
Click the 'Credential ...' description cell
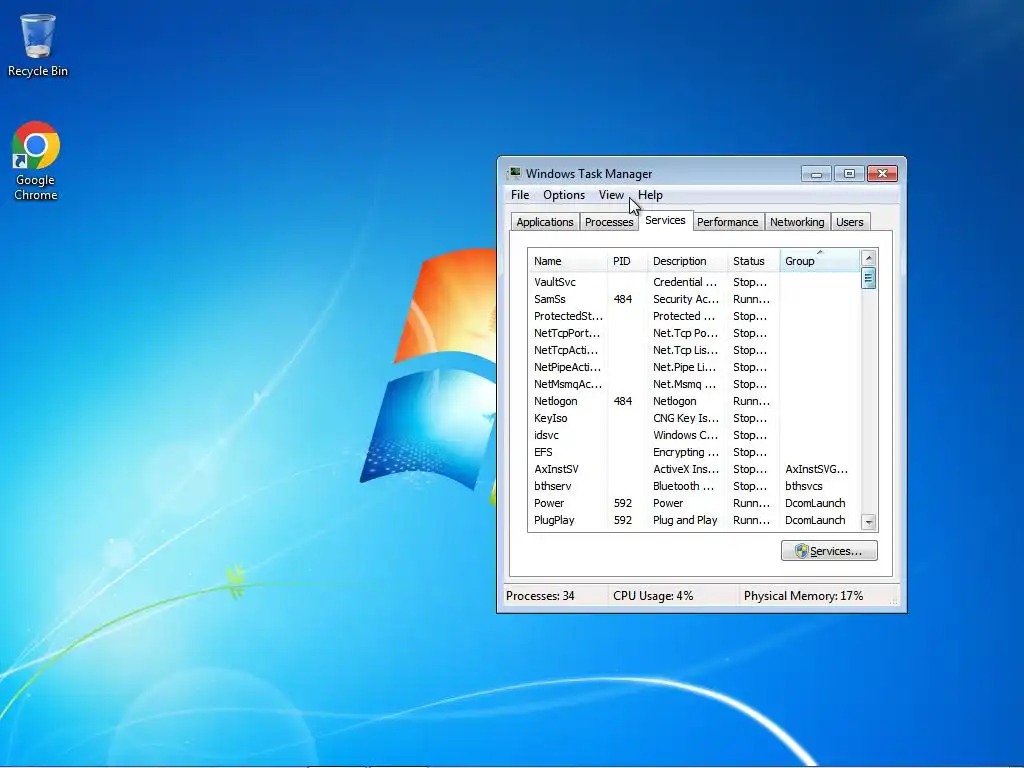pyautogui.click(x=685, y=282)
